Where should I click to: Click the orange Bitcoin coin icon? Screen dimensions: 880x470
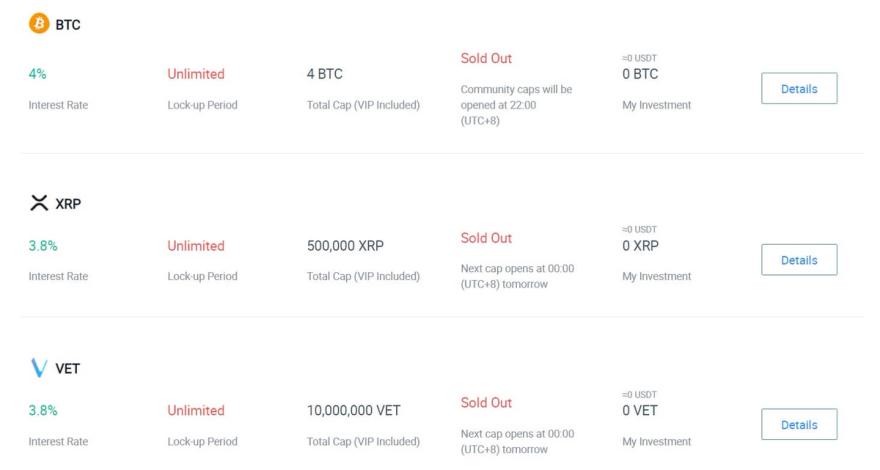(x=38, y=25)
